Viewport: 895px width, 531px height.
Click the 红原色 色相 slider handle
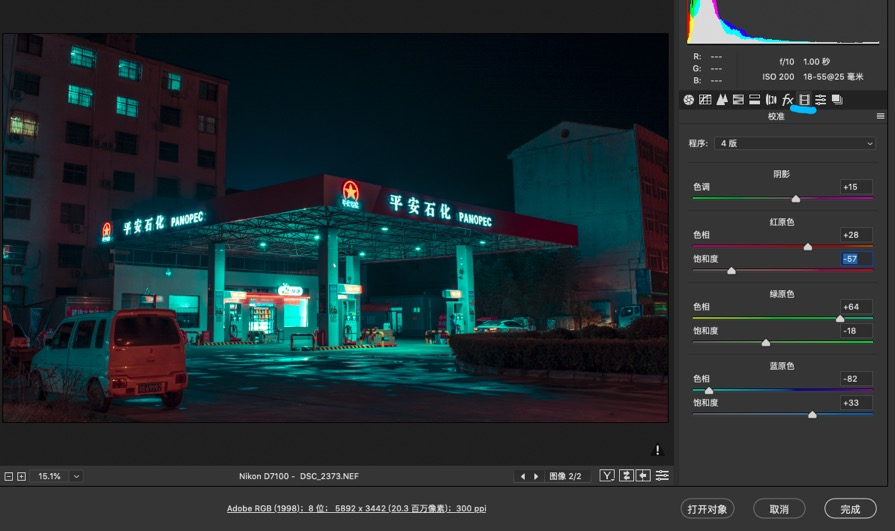[808, 247]
